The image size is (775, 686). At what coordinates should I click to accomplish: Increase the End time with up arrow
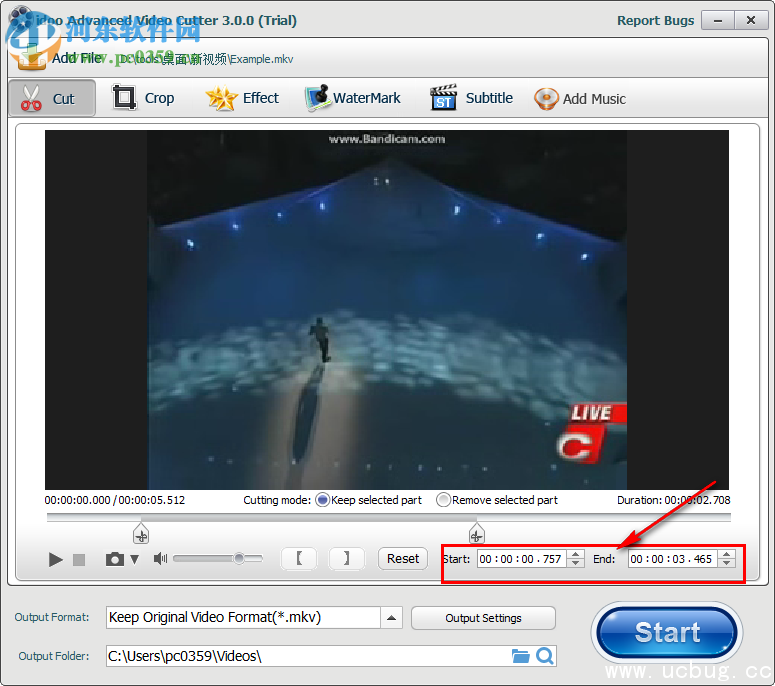(726, 555)
